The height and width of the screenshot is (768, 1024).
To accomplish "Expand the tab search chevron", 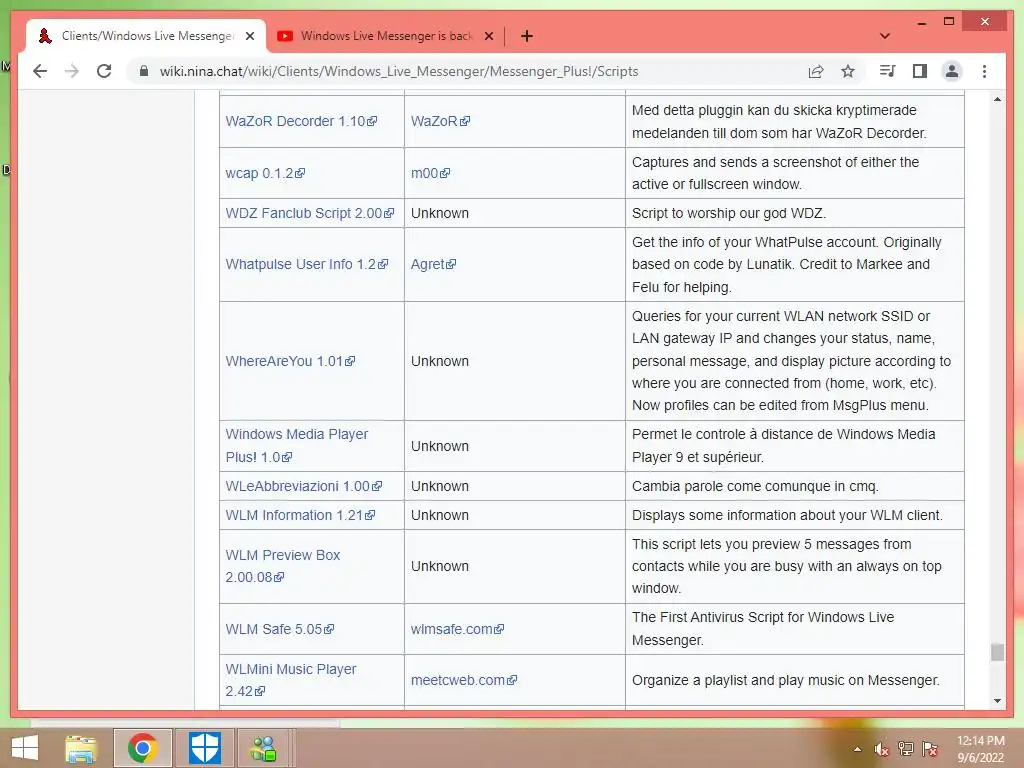I will [x=885, y=36].
